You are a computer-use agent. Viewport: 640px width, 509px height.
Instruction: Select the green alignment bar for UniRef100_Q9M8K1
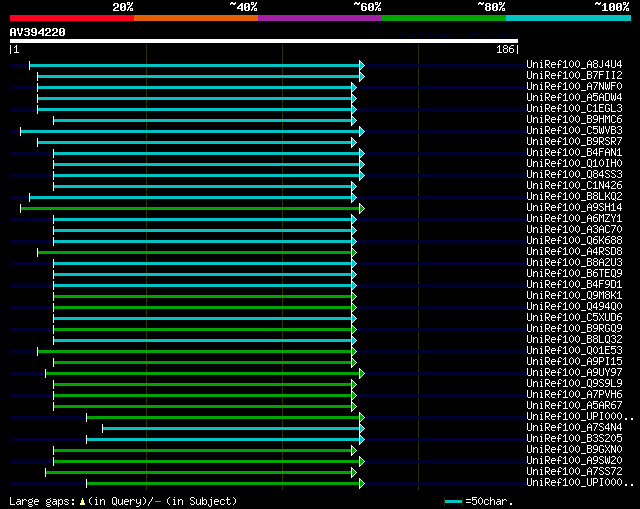point(202,297)
